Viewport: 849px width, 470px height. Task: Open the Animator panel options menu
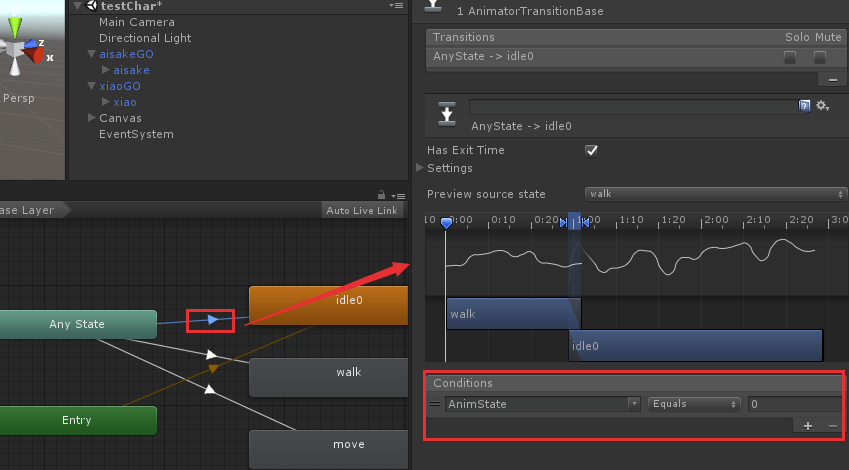[x=399, y=196]
